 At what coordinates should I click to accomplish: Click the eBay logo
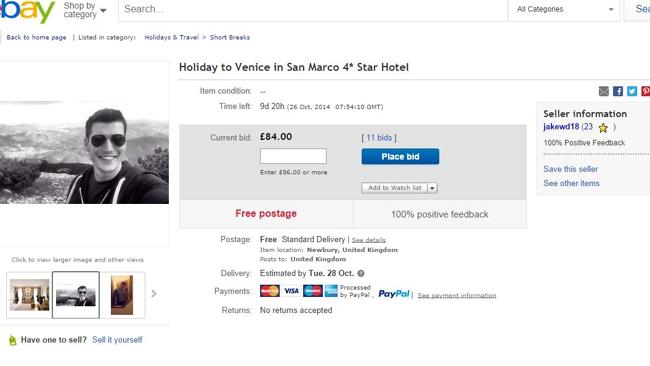click(27, 11)
